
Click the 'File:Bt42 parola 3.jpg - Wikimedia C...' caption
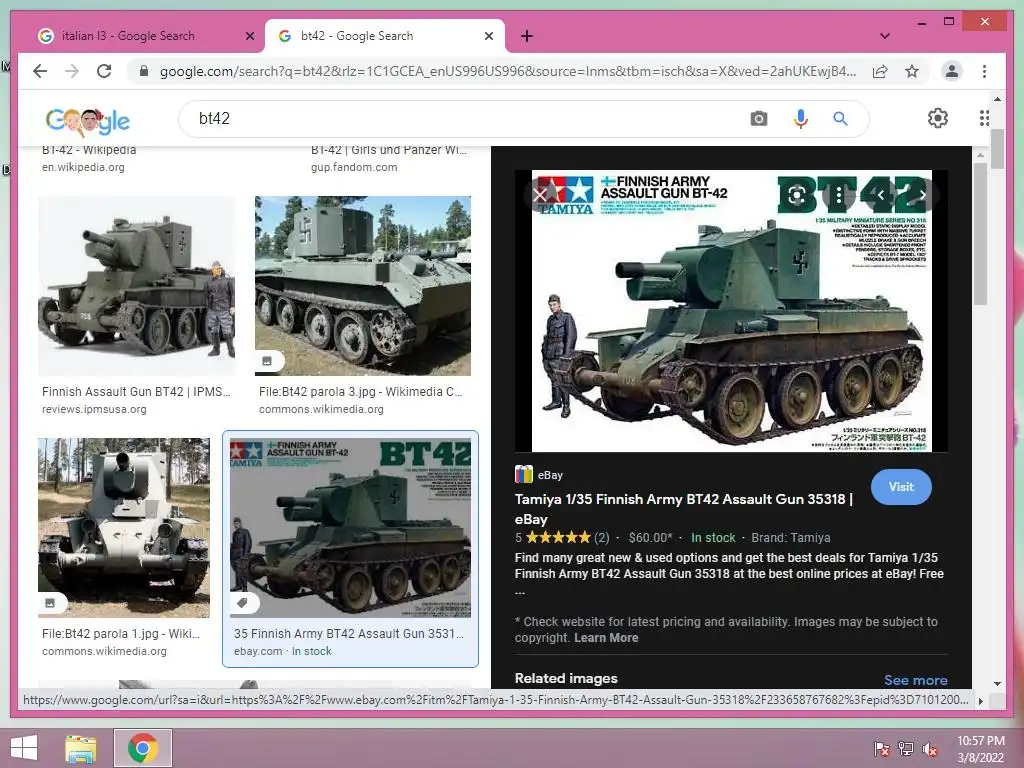(360, 391)
